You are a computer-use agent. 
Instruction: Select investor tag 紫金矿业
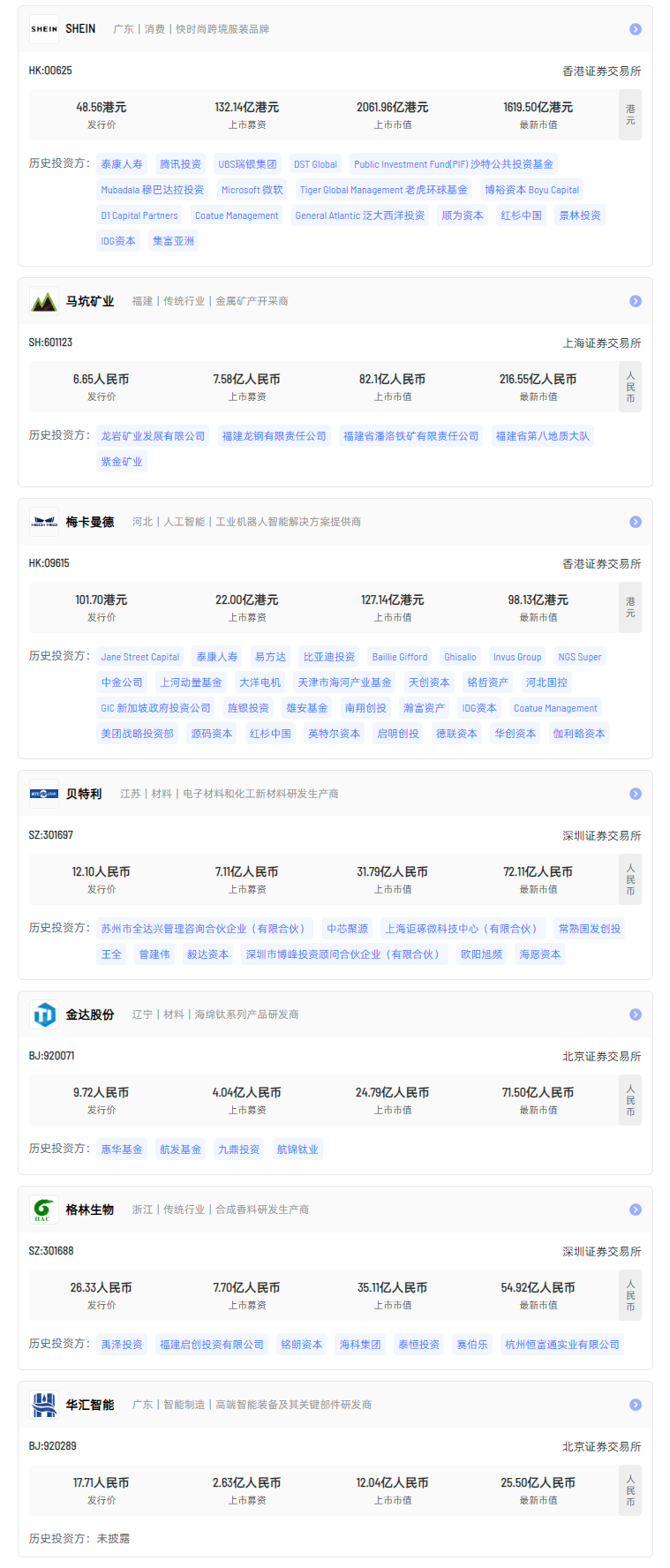[x=122, y=462]
